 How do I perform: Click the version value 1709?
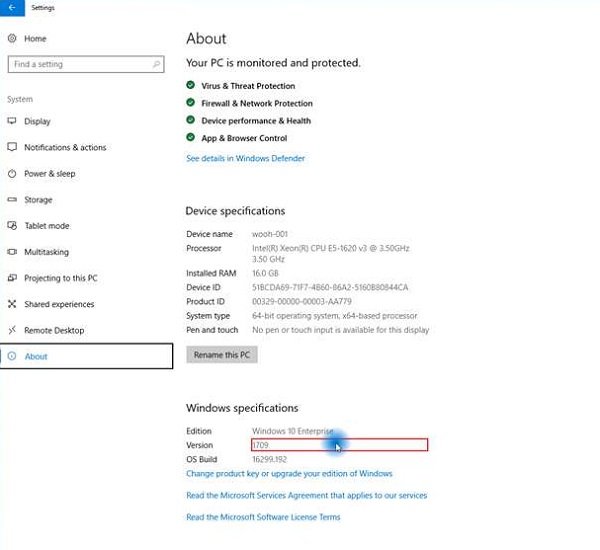tap(260, 445)
